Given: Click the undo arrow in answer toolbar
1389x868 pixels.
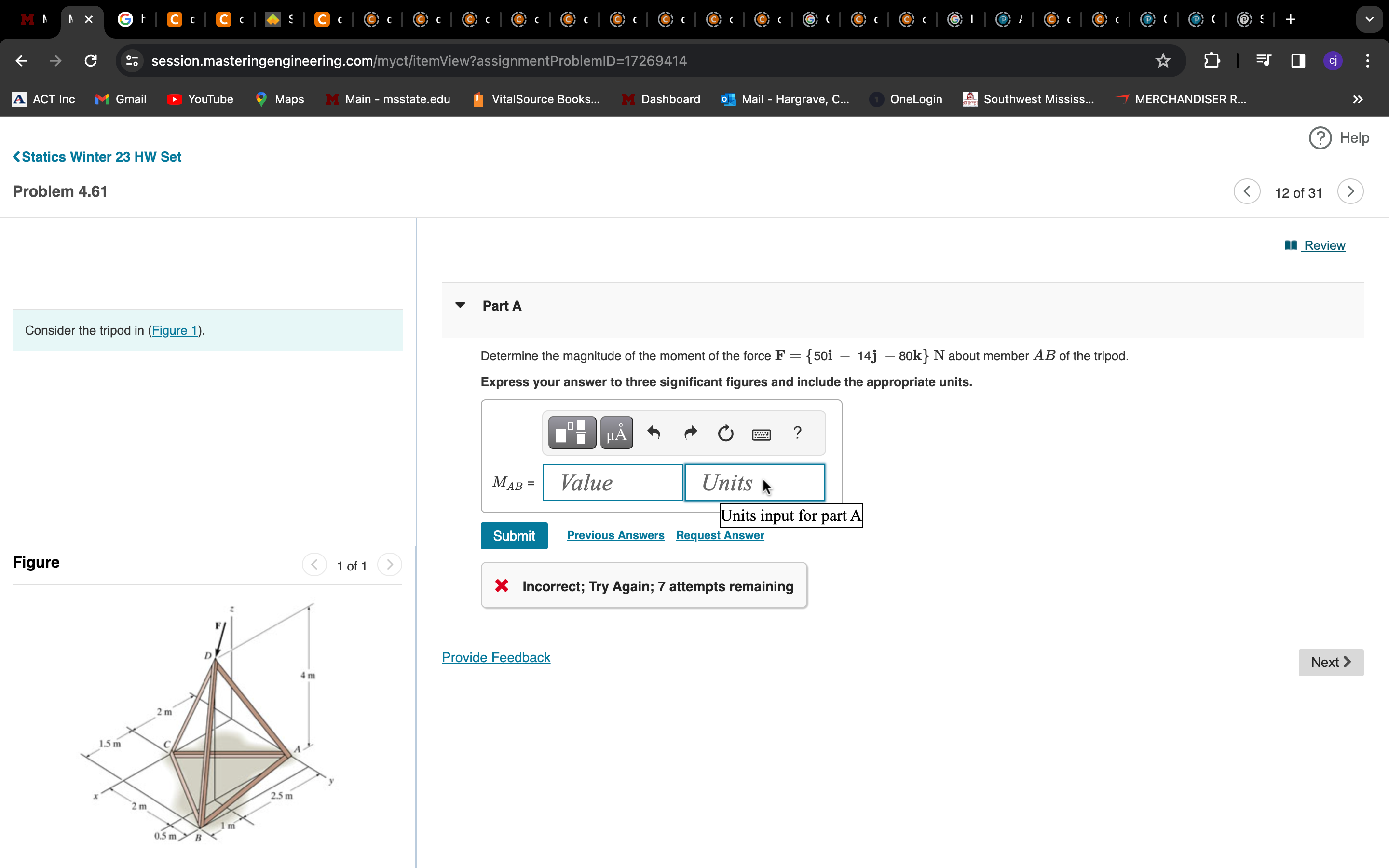Looking at the screenshot, I should (x=653, y=432).
